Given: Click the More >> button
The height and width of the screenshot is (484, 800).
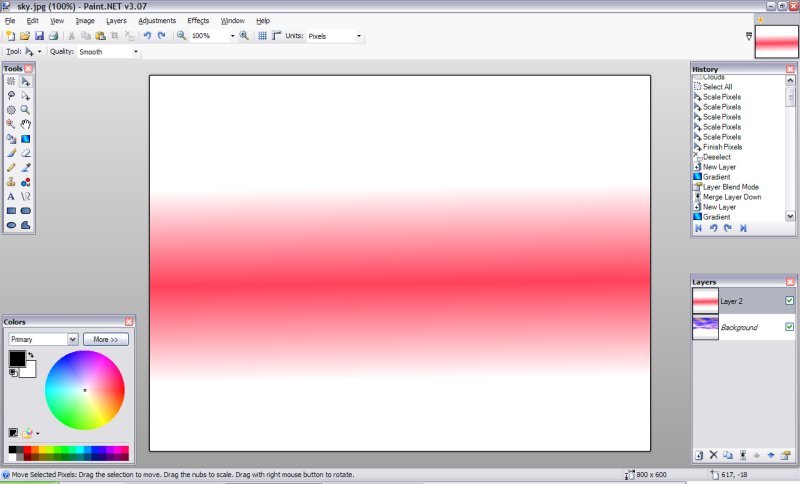Looking at the screenshot, I should point(105,339).
